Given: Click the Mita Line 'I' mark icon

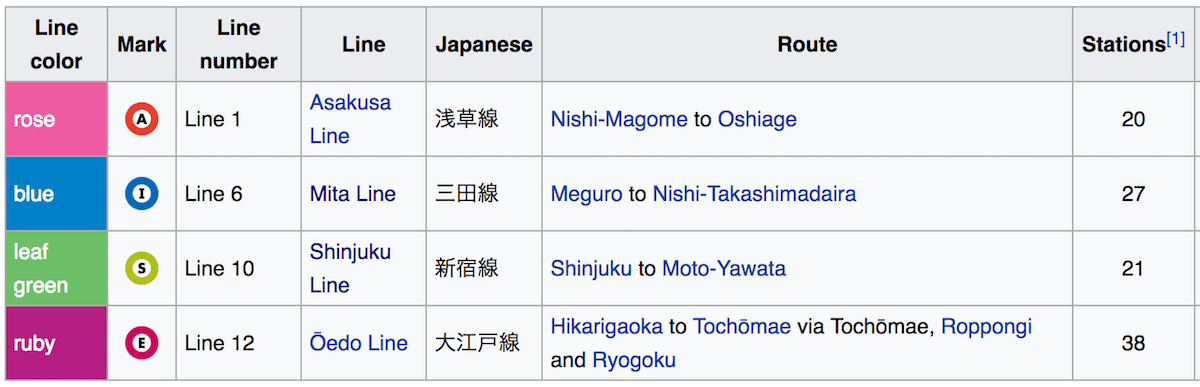Looking at the screenshot, I should click(142, 194).
